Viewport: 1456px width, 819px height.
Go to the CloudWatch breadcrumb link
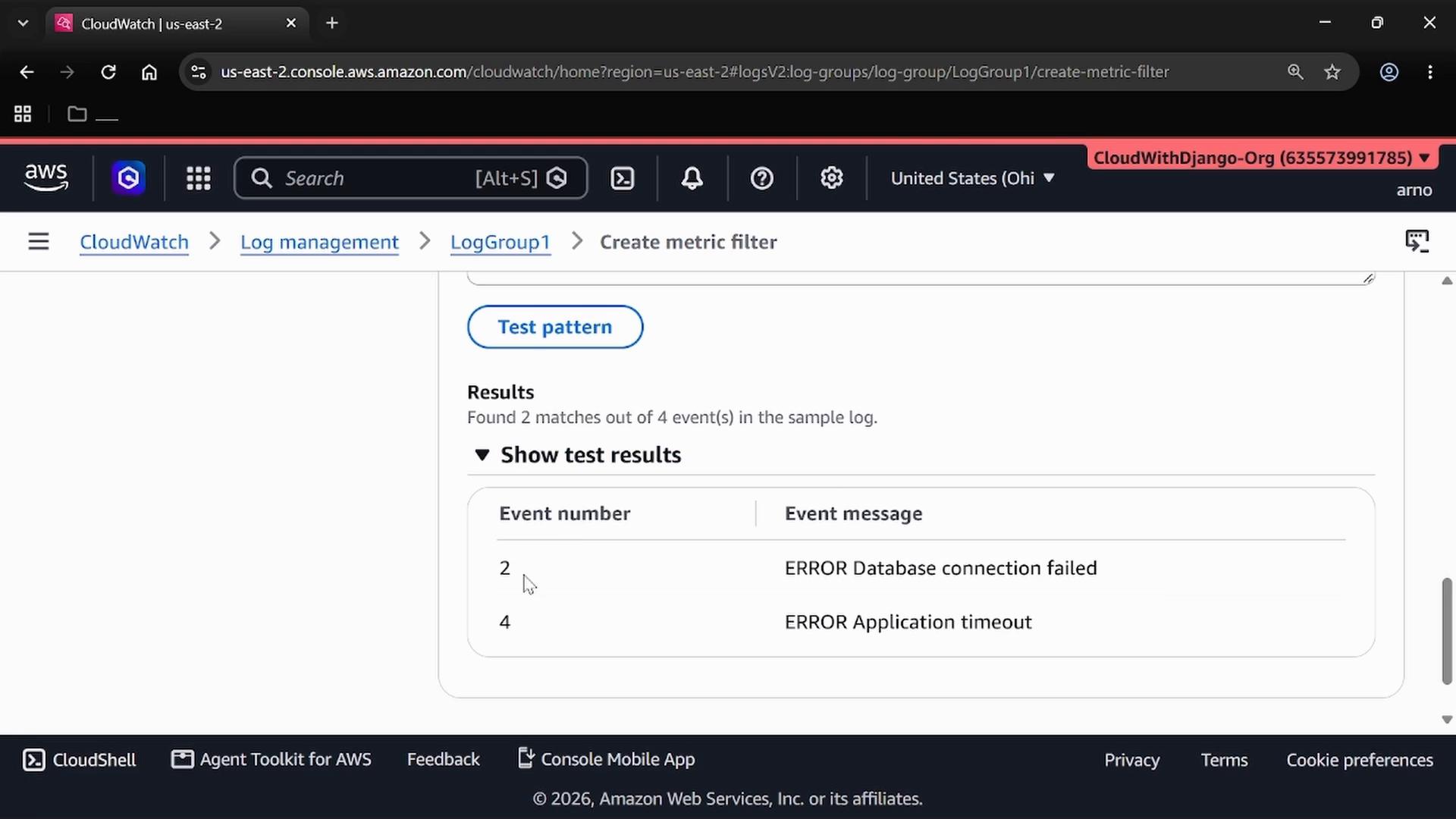(134, 242)
